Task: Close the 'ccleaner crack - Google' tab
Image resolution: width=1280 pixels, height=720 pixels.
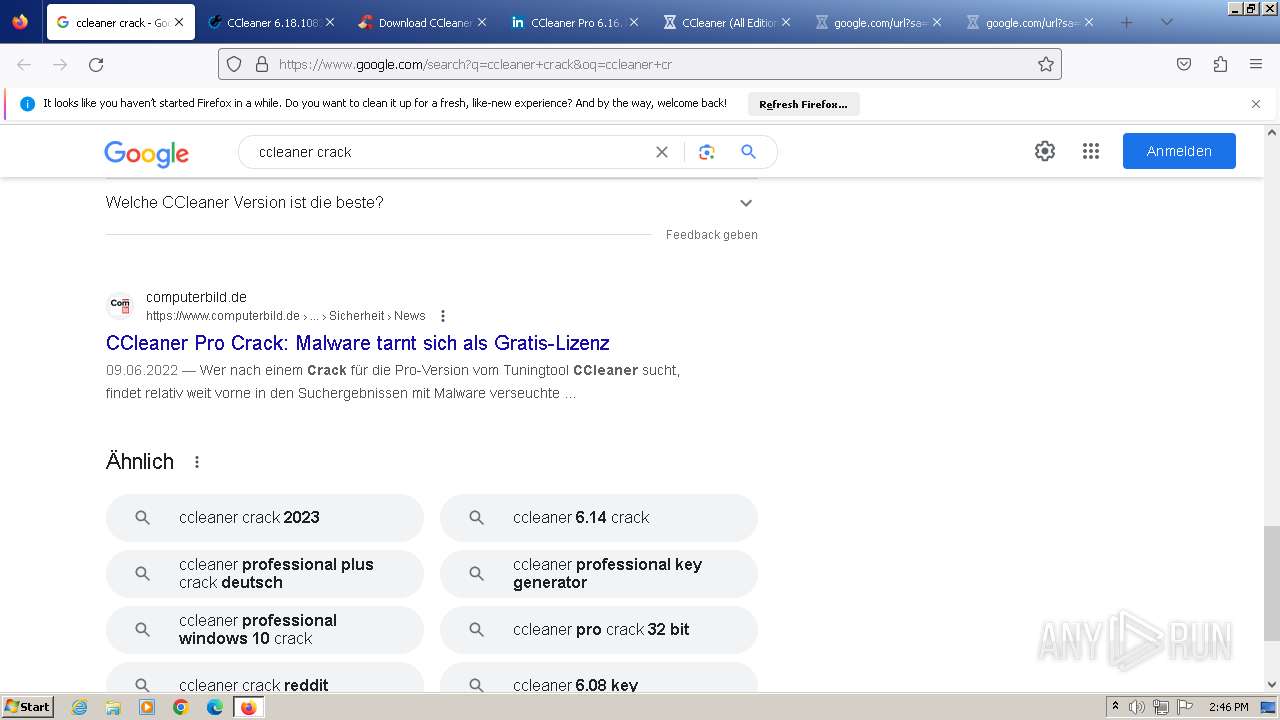Action: click(179, 22)
